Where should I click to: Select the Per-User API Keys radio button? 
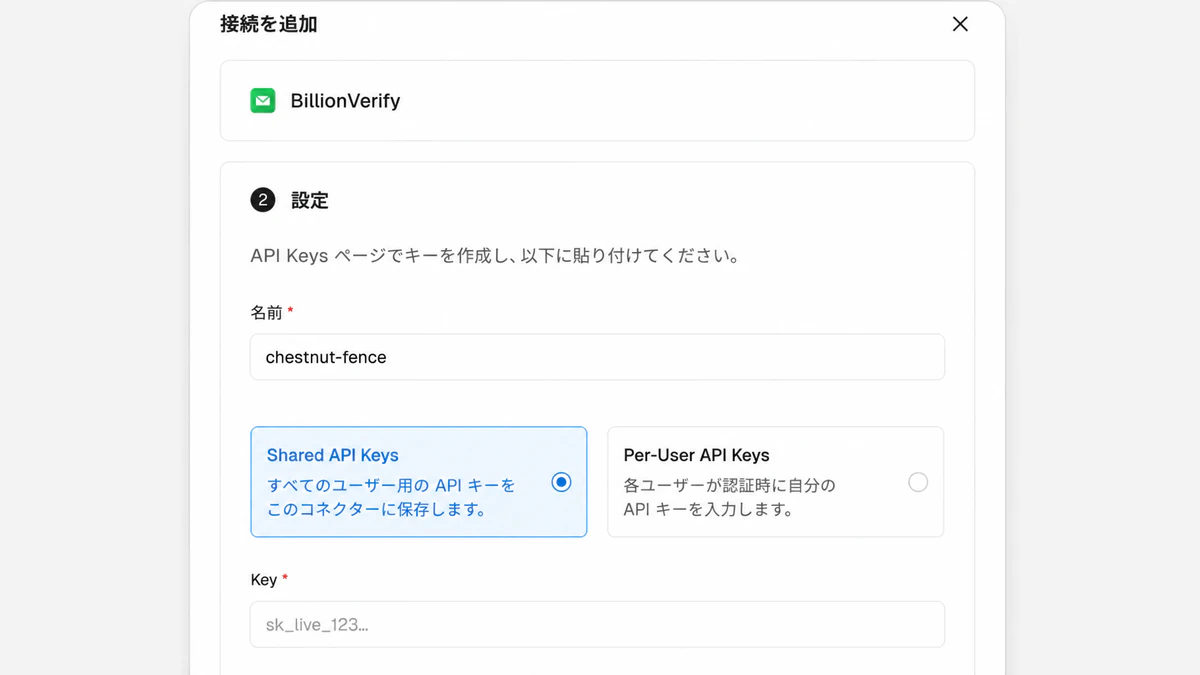point(918,482)
